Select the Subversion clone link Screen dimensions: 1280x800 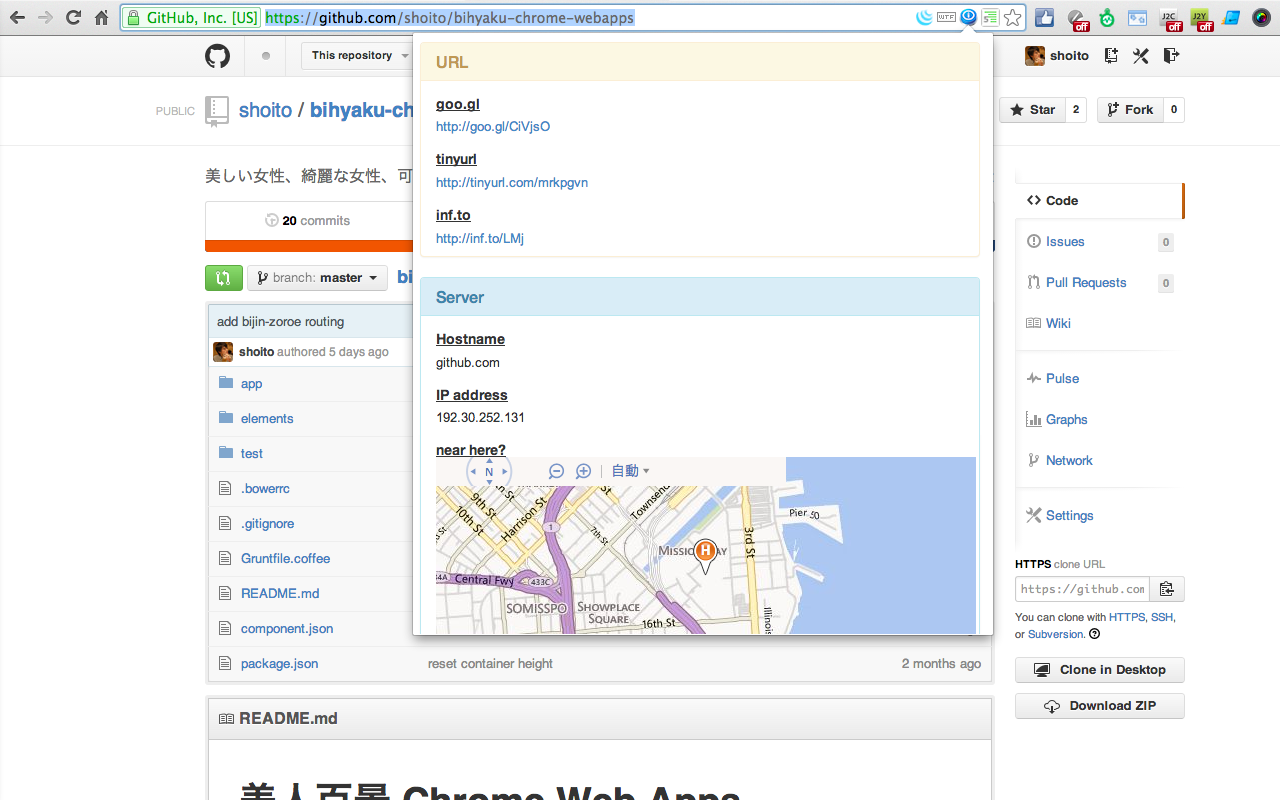[x=1056, y=635]
